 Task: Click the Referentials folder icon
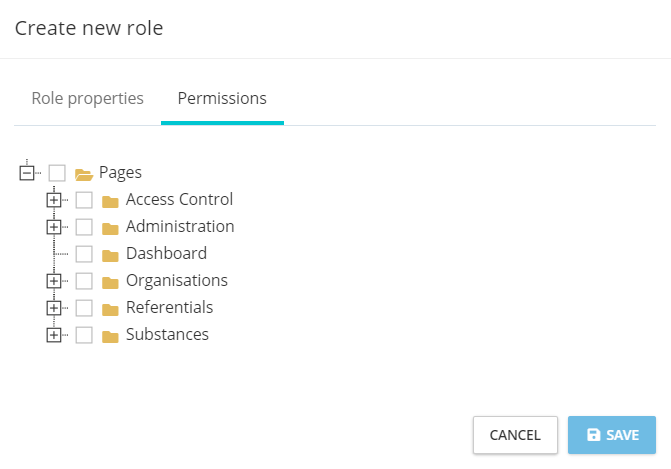coord(111,308)
